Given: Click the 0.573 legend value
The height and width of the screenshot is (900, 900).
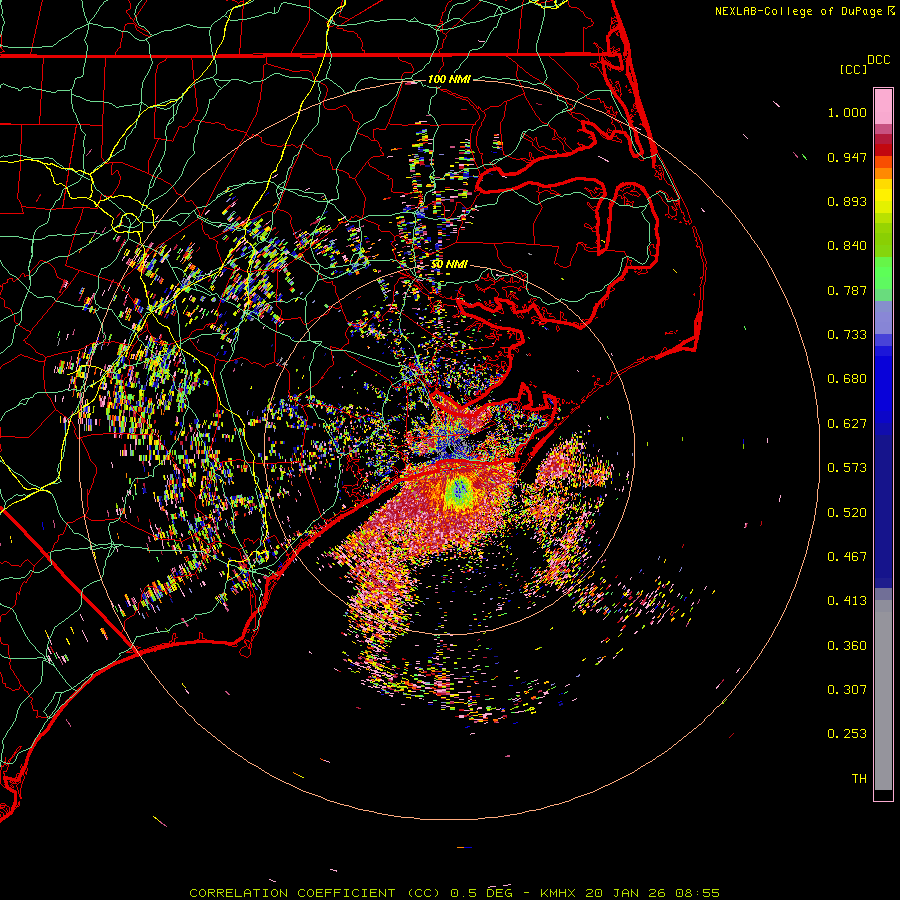Looking at the screenshot, I should (847, 468).
